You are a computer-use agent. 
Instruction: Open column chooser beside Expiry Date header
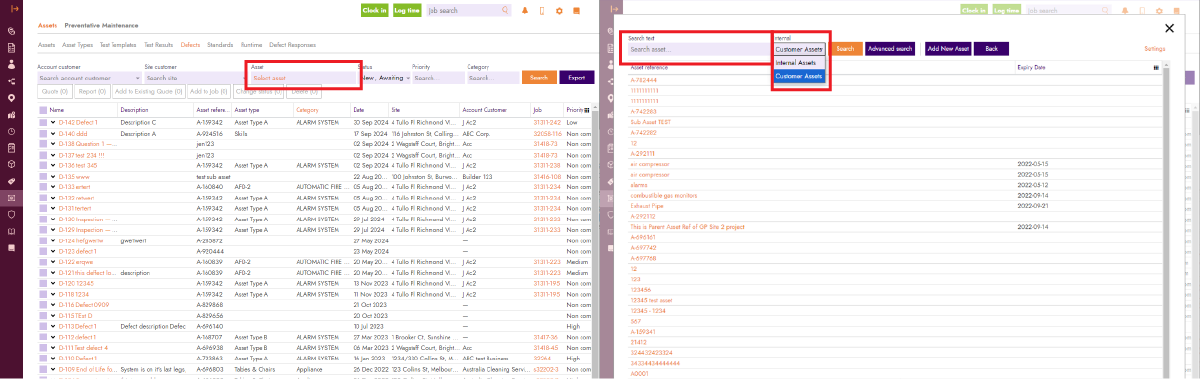(x=1156, y=68)
